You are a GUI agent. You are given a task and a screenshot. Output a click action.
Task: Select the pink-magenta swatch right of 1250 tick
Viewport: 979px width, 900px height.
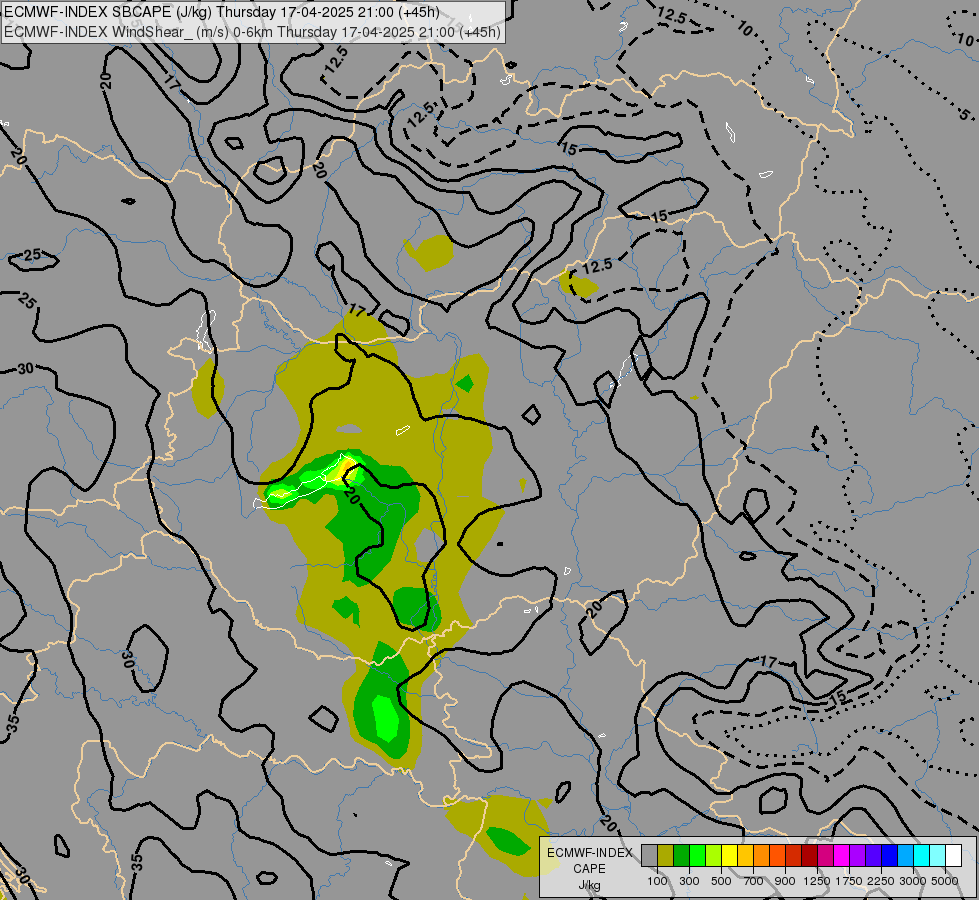click(825, 855)
